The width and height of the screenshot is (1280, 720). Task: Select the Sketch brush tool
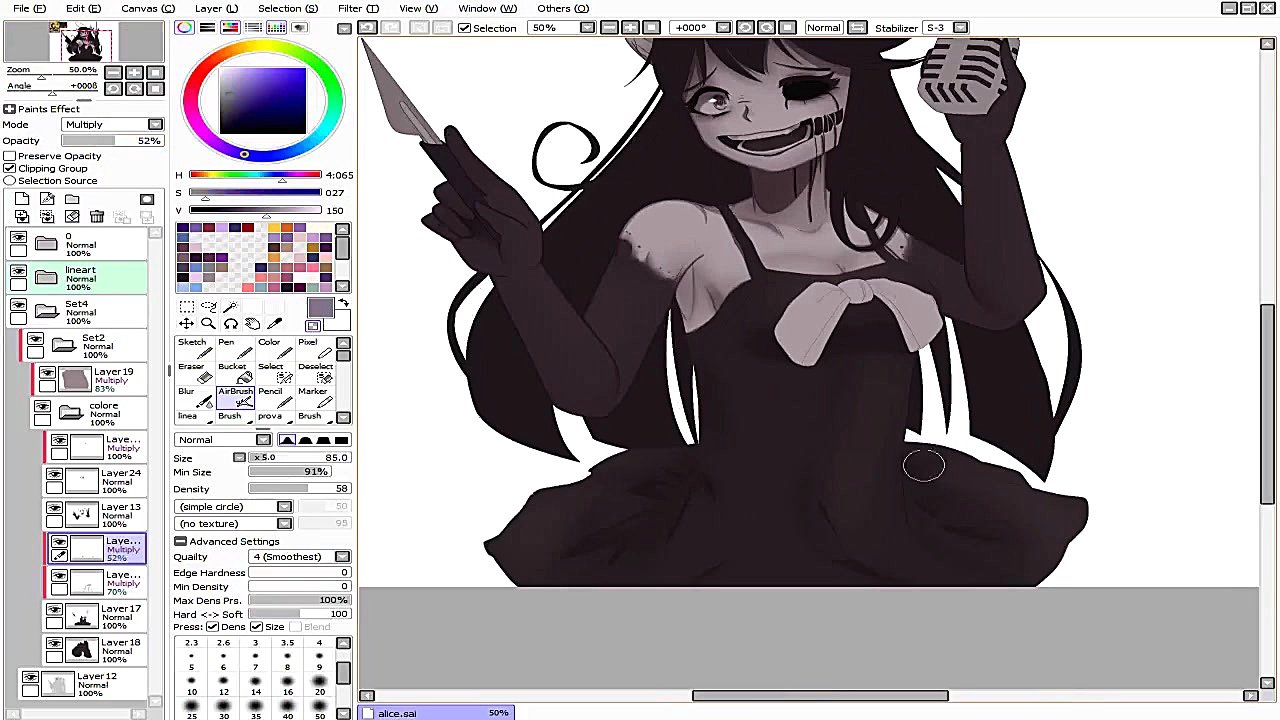click(193, 348)
